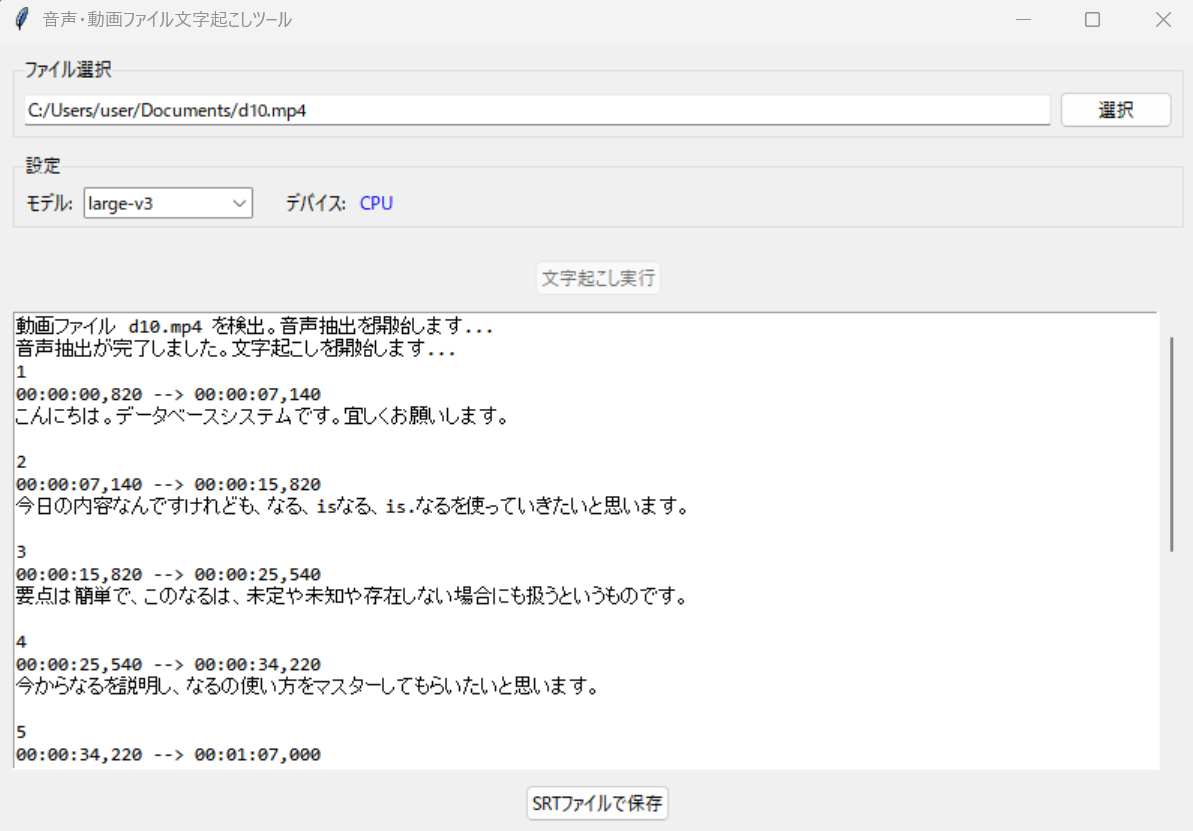Click the transcript vertical scrollbar thumb
The width and height of the screenshot is (1193, 831).
coord(1171,444)
